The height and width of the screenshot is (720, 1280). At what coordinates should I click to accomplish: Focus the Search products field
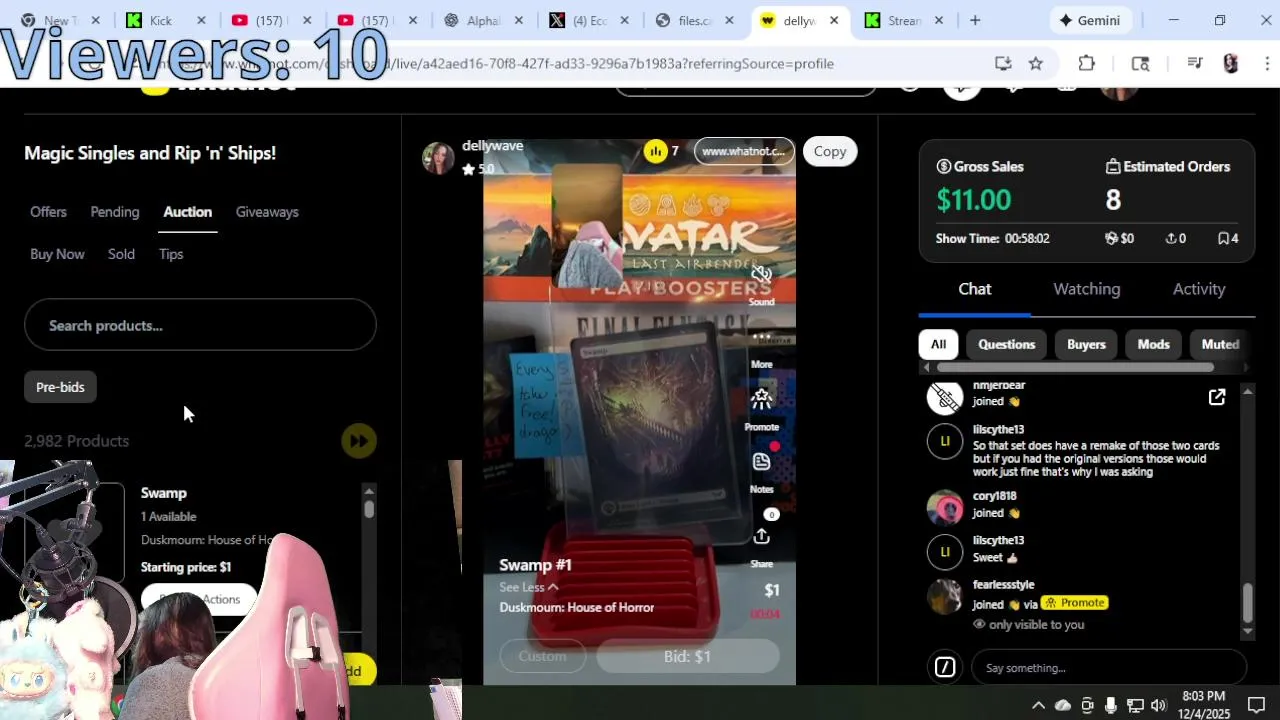(x=200, y=325)
